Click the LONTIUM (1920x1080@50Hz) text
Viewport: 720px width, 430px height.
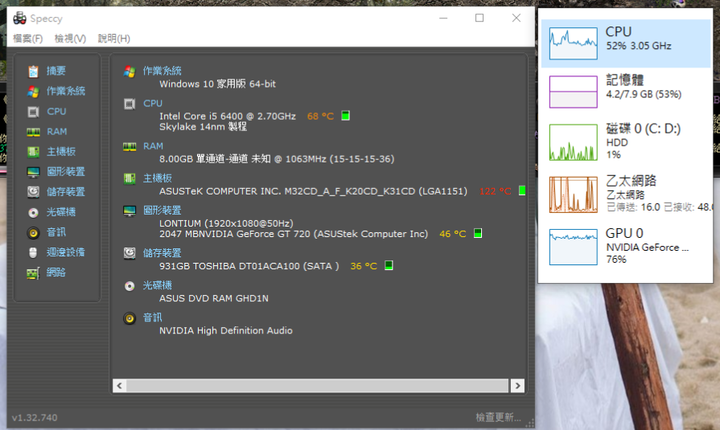226,223
